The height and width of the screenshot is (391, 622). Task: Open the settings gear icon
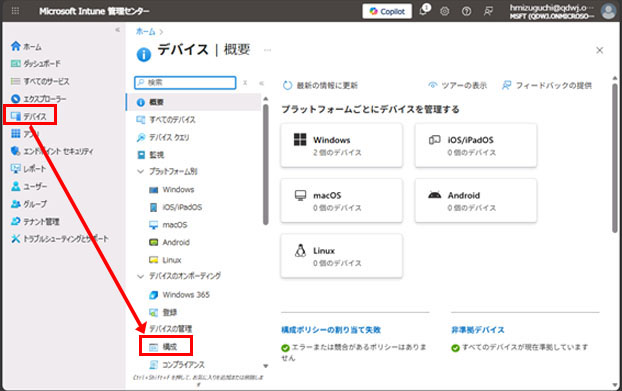[445, 11]
